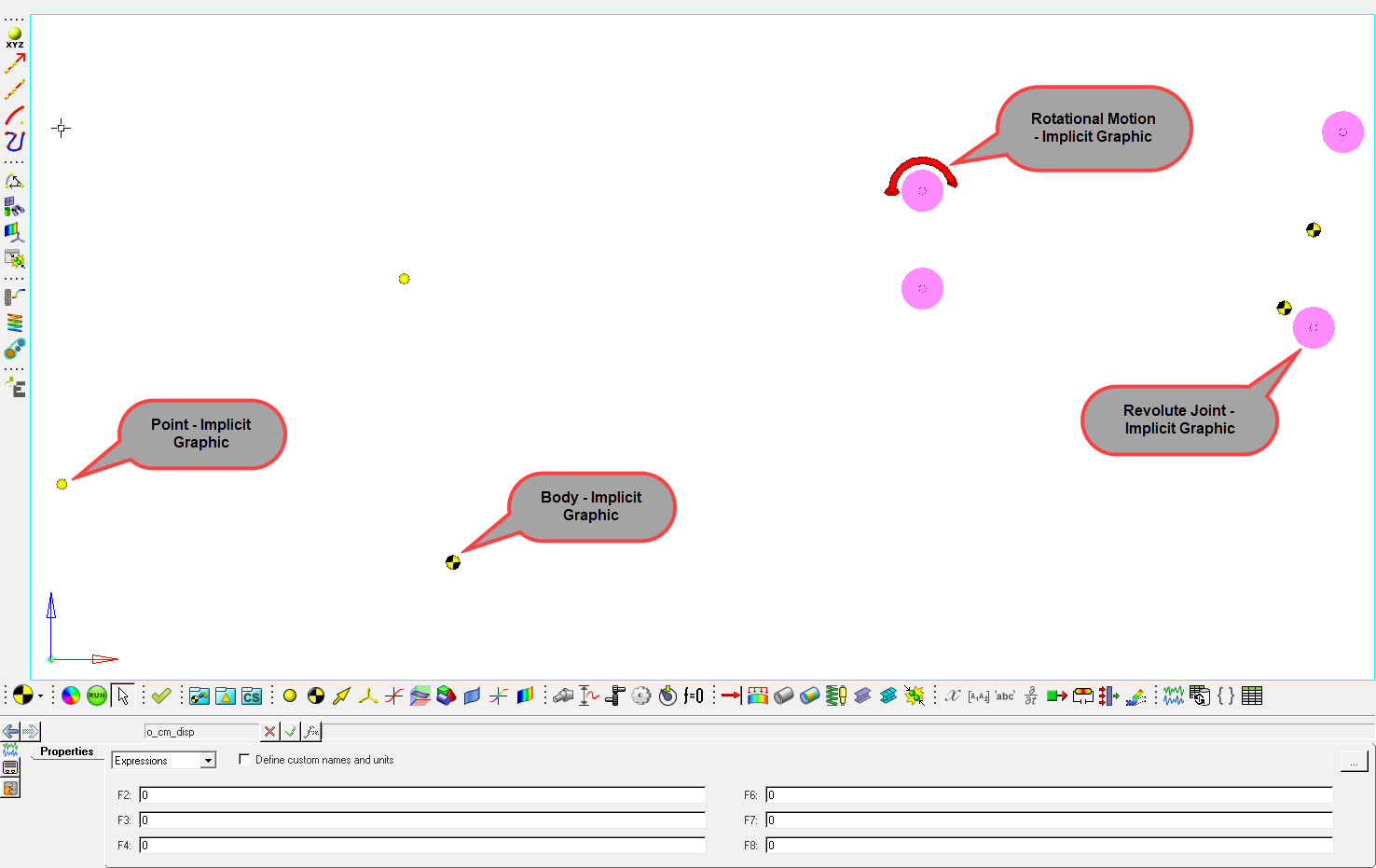
Task: Select the Bodies tool in toolbar
Action: [x=316, y=696]
